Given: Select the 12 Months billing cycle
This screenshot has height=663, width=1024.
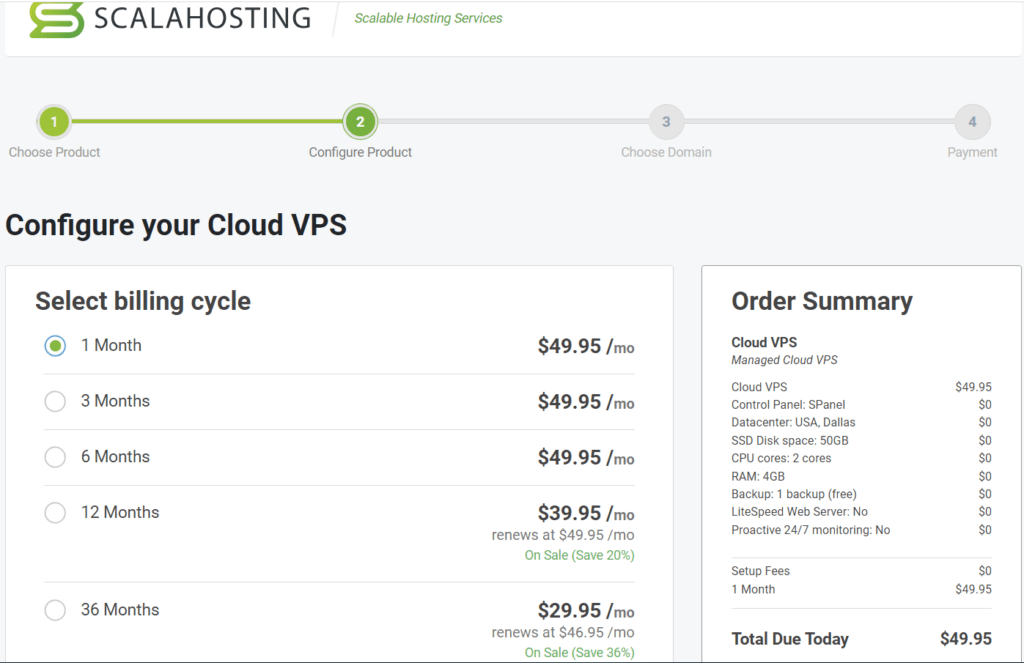Looking at the screenshot, I should [56, 512].
